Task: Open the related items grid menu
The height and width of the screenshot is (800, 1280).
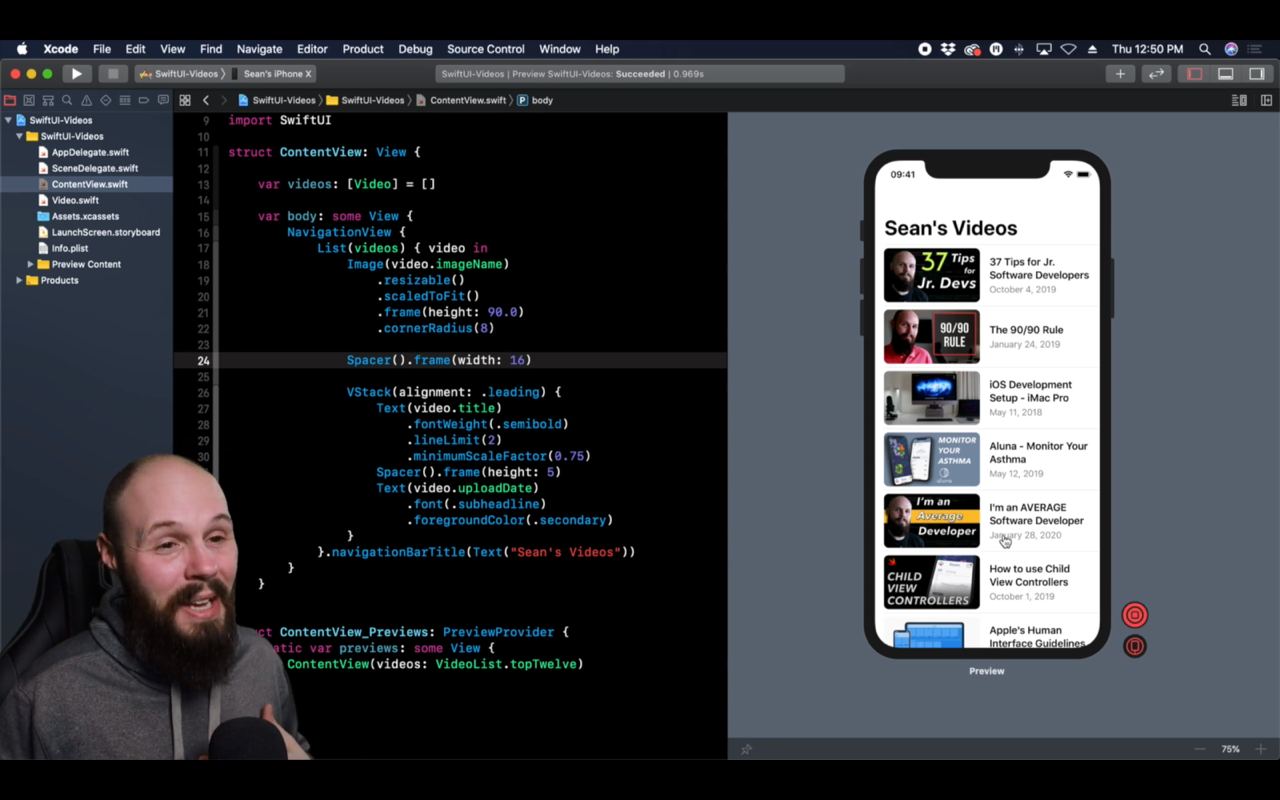Action: point(185,100)
